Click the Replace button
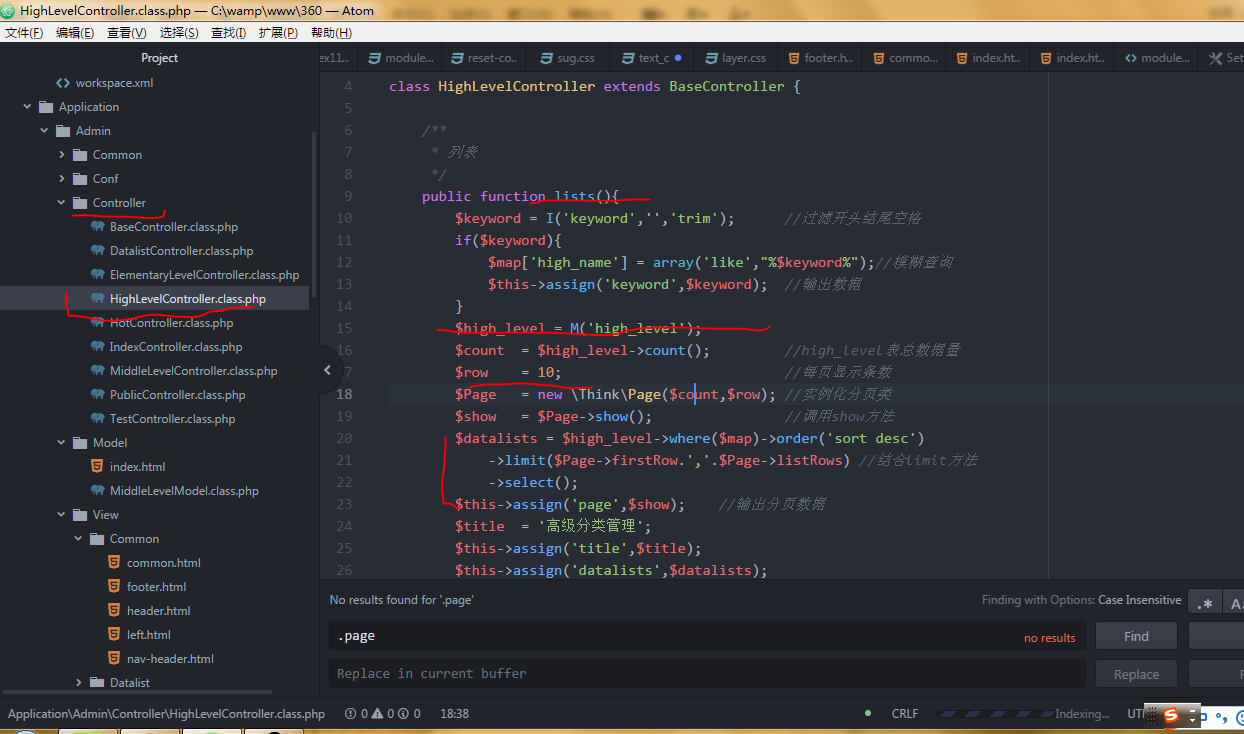Viewport: 1244px width, 734px height. pyautogui.click(x=1136, y=674)
